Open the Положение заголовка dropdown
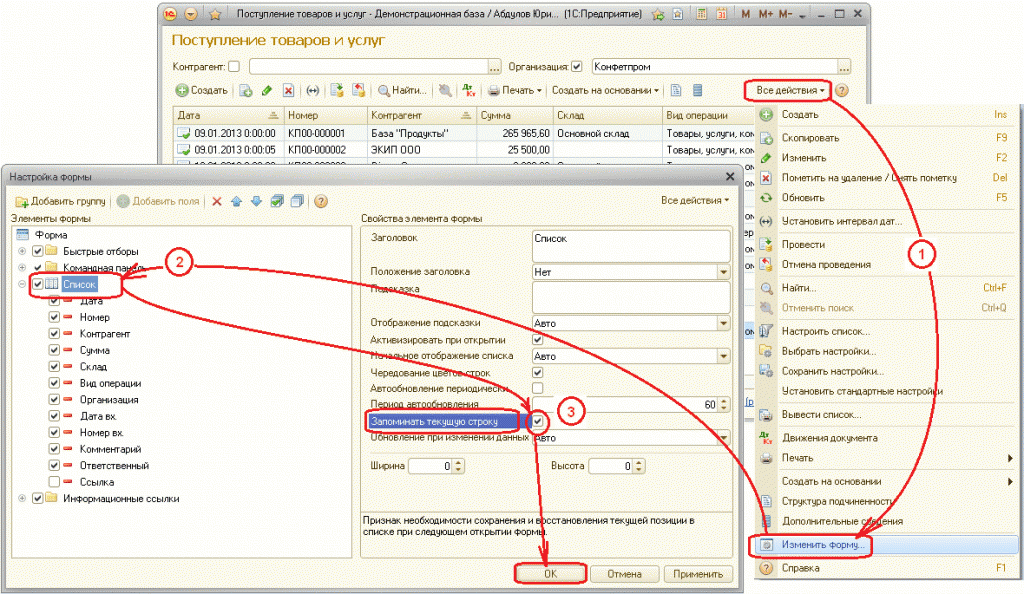The image size is (1024, 594). (x=722, y=272)
